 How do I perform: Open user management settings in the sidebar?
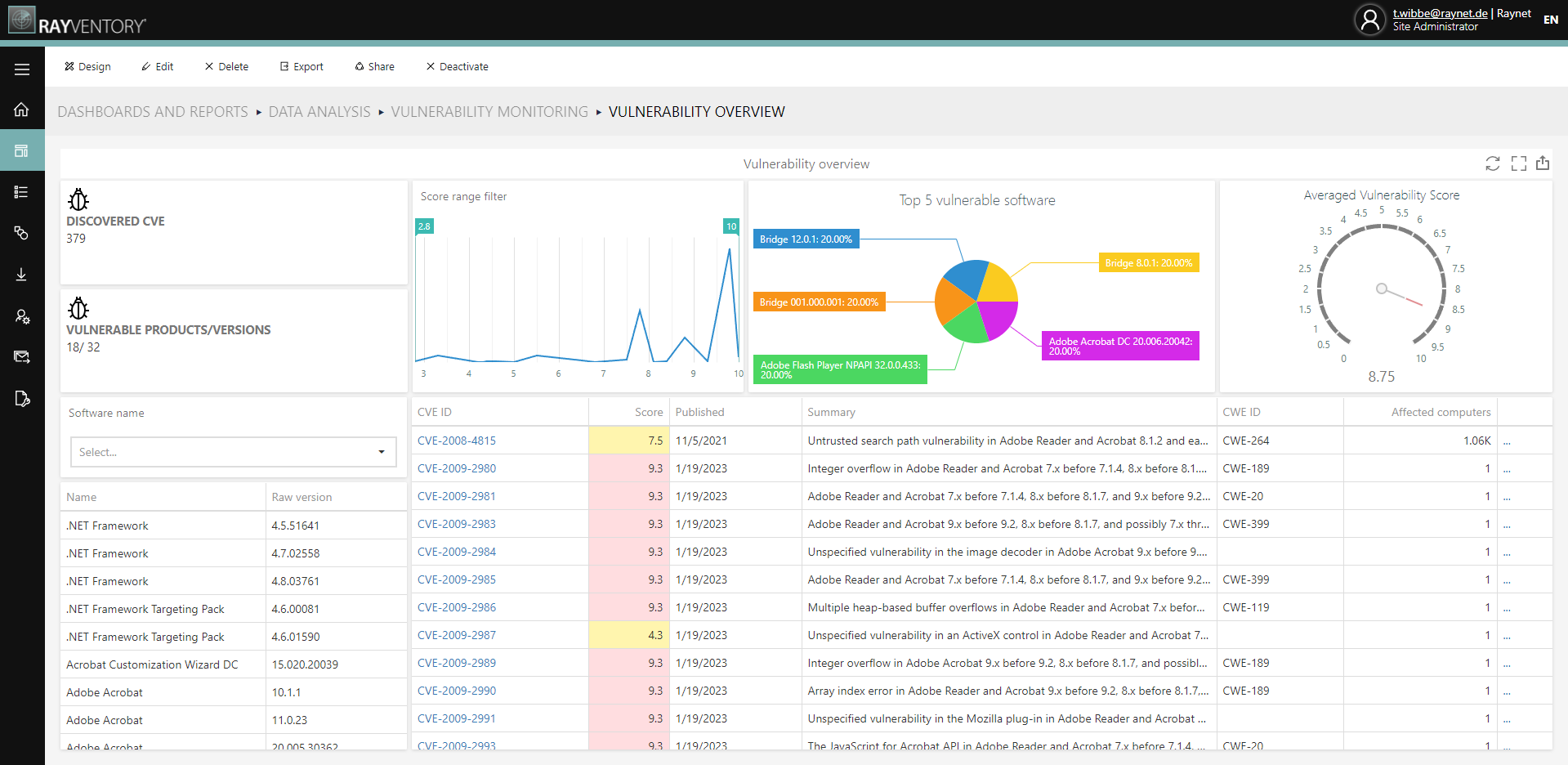tap(22, 317)
